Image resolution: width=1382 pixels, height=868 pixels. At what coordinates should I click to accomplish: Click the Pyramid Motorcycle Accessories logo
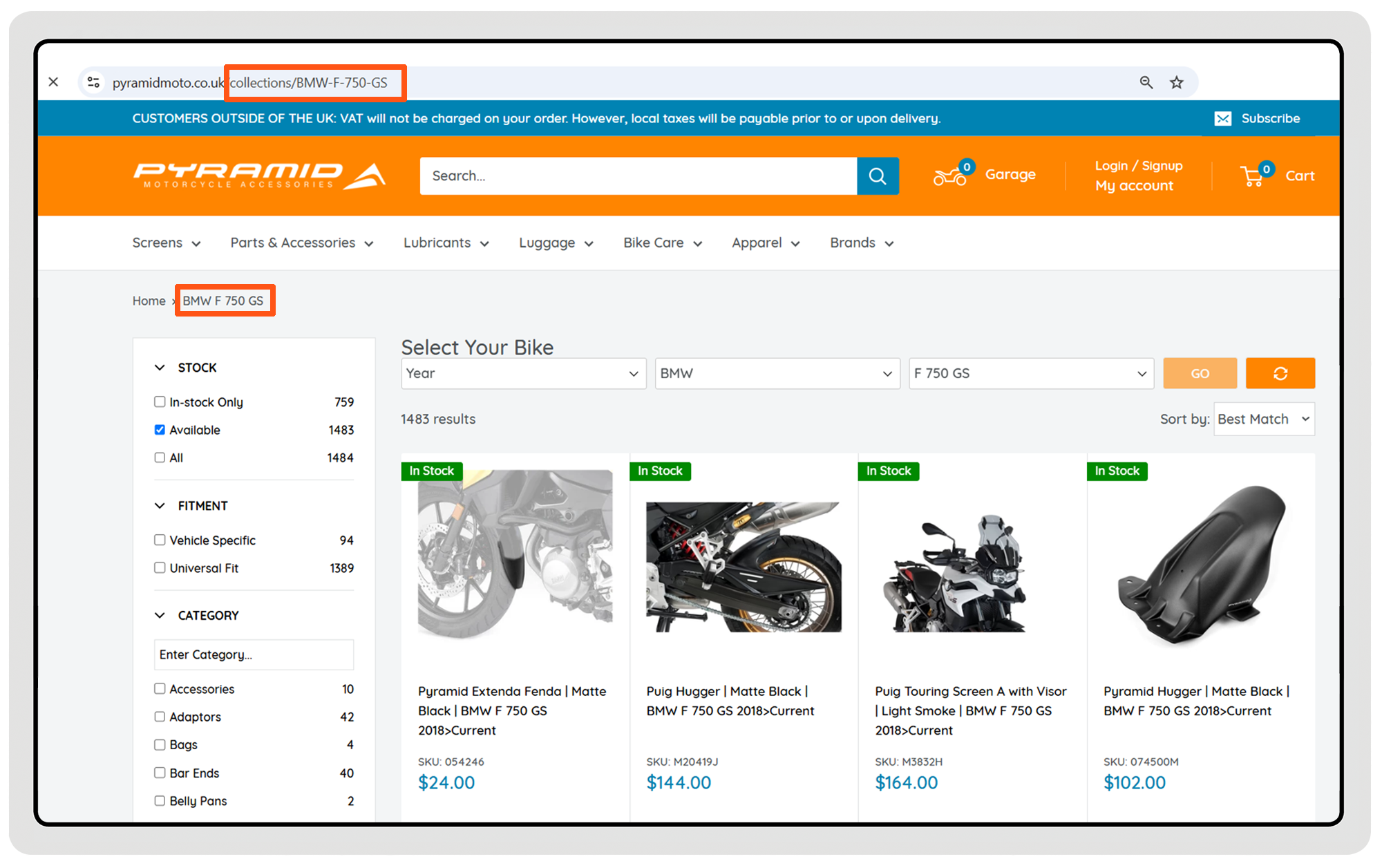[260, 176]
